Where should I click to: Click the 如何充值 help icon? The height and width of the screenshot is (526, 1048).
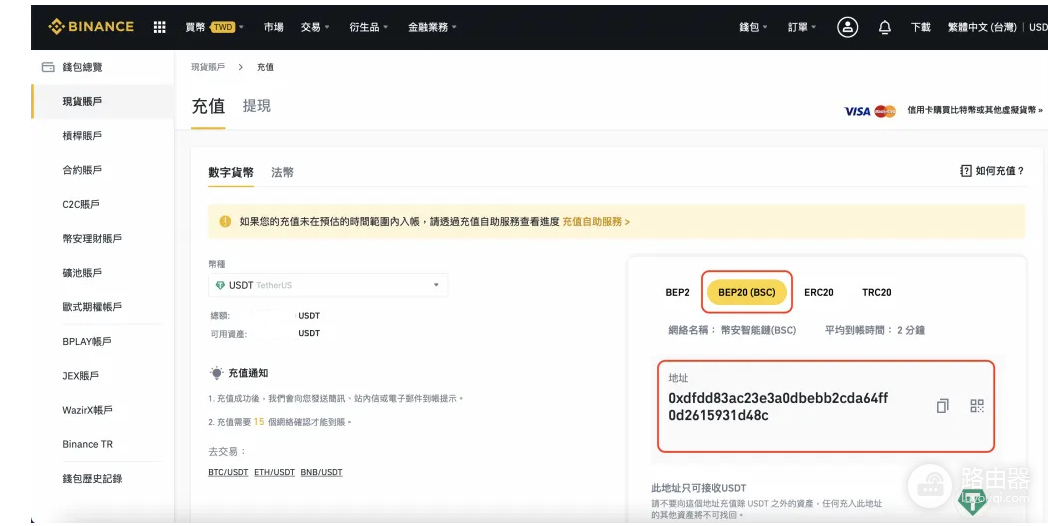pyautogui.click(x=965, y=170)
